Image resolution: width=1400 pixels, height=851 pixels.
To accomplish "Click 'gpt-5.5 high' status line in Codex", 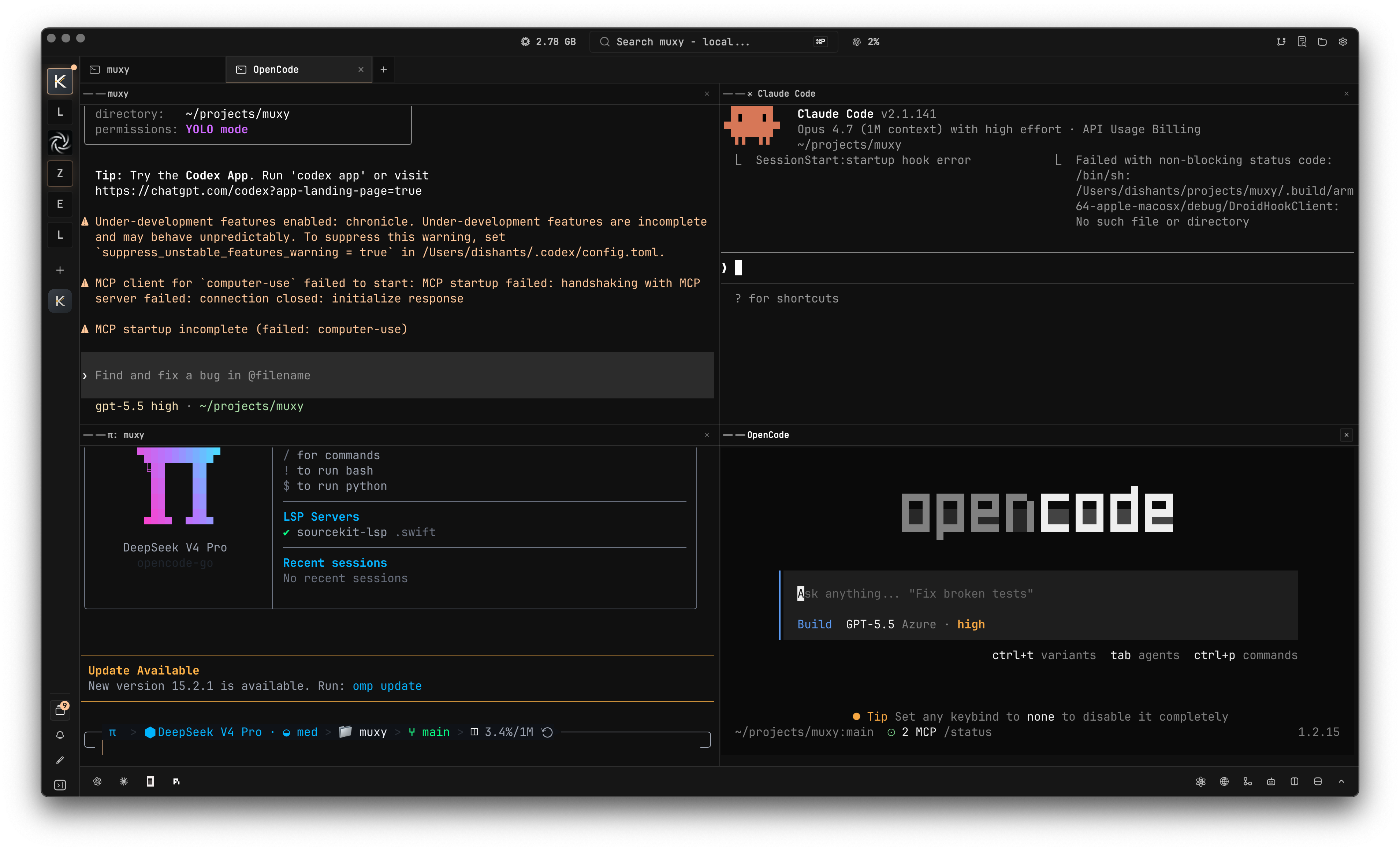I will [136, 406].
